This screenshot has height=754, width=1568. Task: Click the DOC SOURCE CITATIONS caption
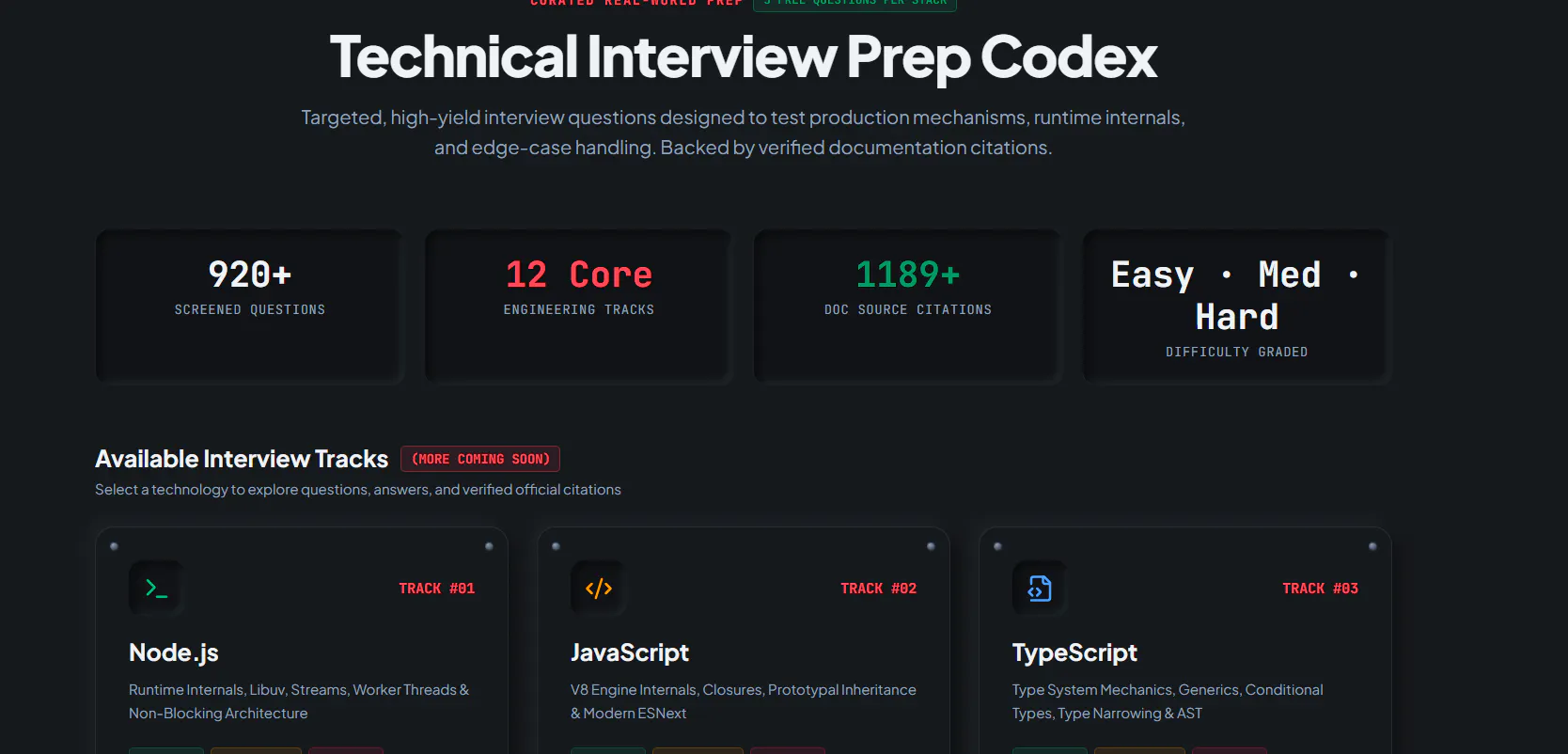click(x=908, y=309)
